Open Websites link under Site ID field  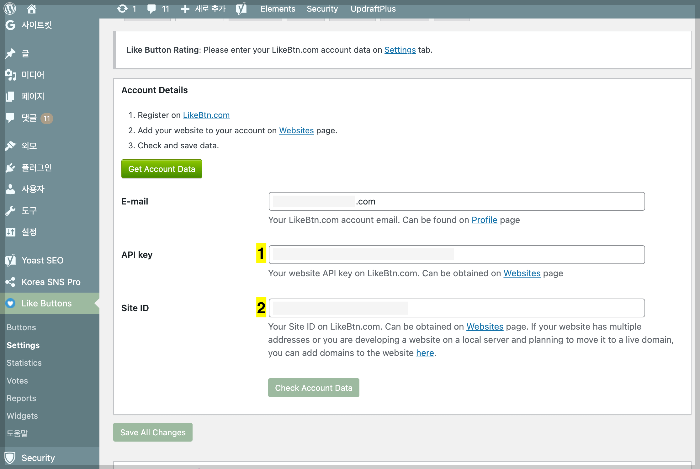(x=485, y=327)
